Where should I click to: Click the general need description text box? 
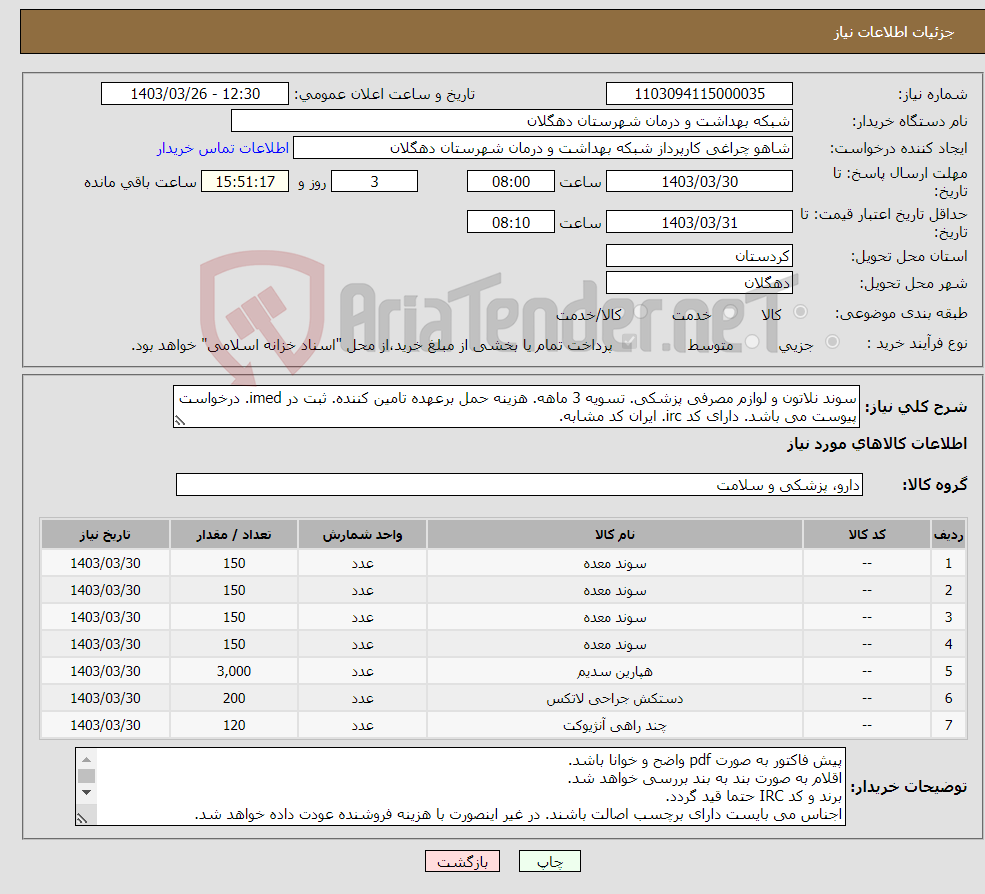pyautogui.click(x=516, y=407)
